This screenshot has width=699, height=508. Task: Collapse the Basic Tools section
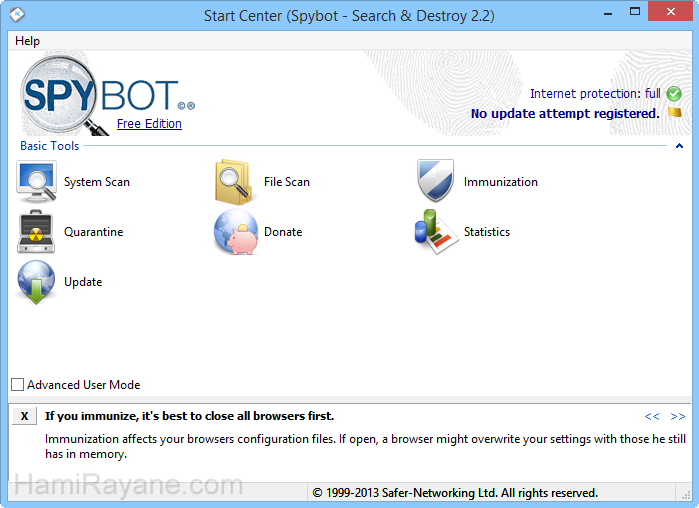679,146
